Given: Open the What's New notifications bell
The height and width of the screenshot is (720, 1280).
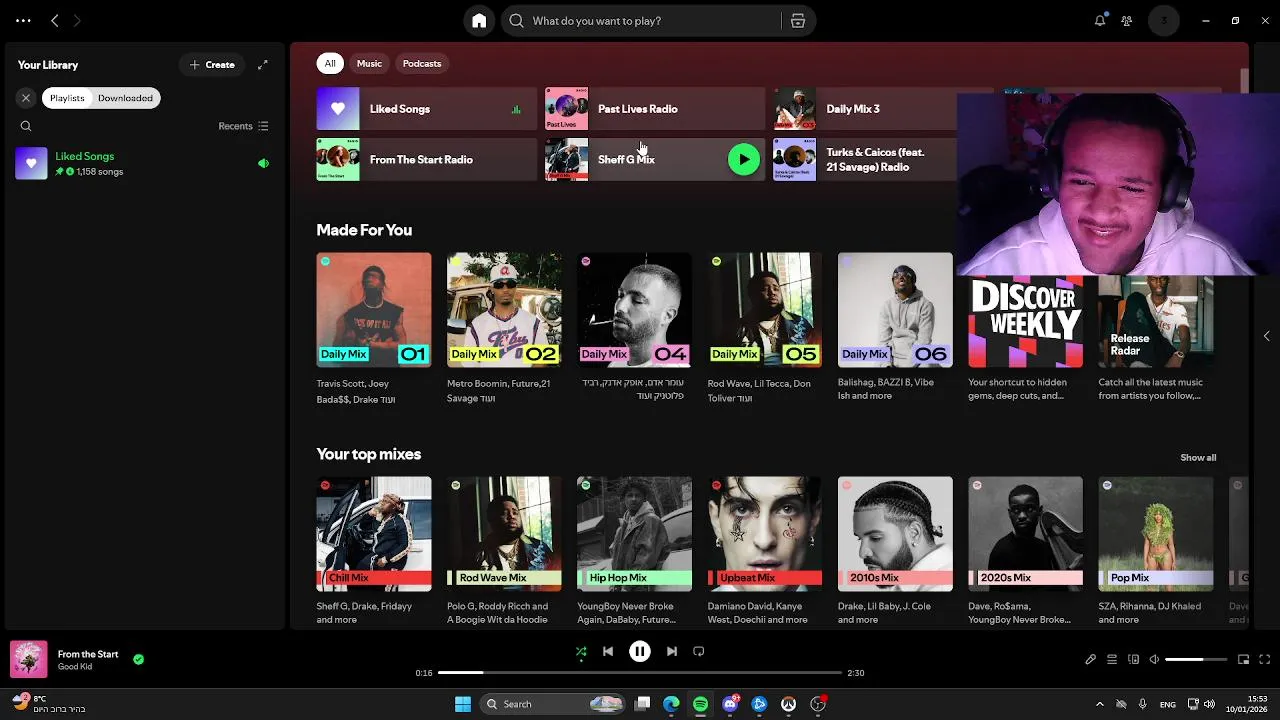Looking at the screenshot, I should [x=1100, y=20].
